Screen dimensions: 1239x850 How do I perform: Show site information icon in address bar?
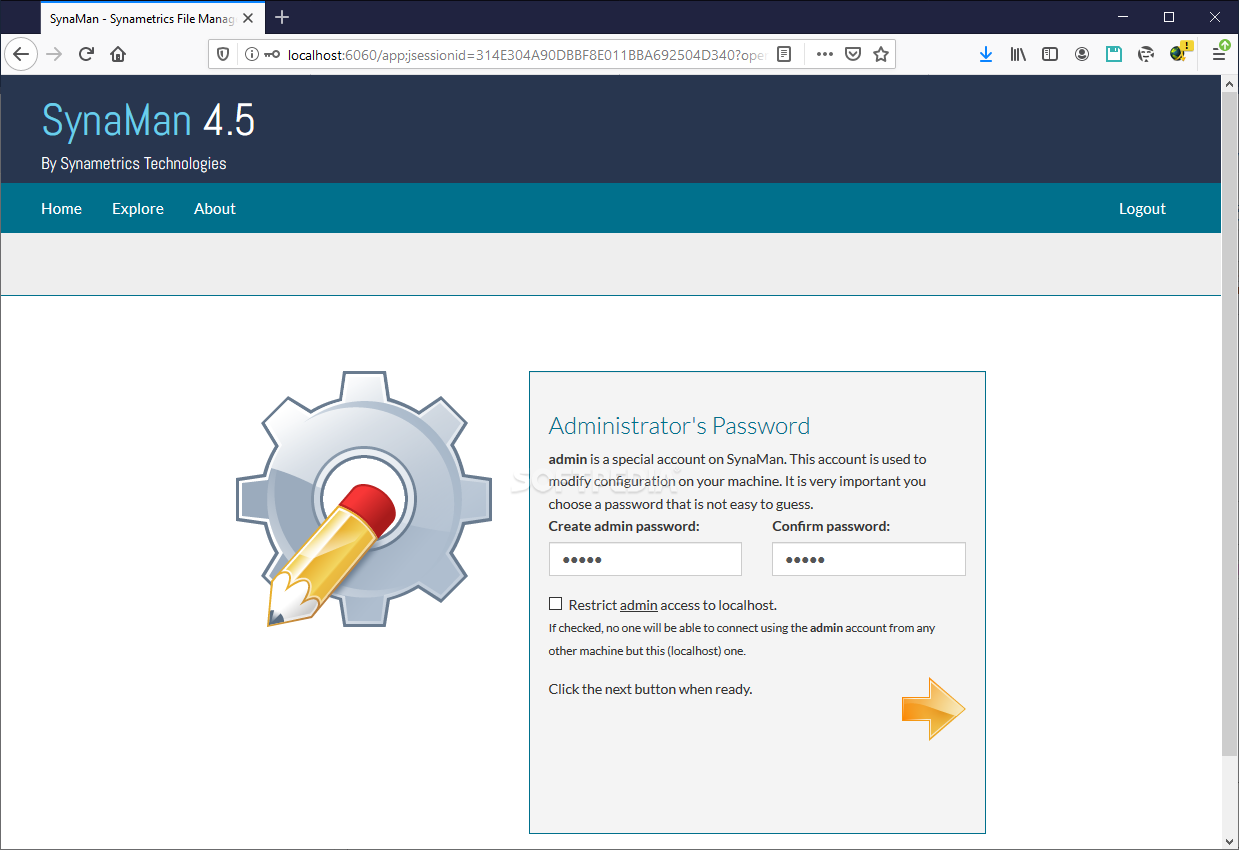point(251,54)
